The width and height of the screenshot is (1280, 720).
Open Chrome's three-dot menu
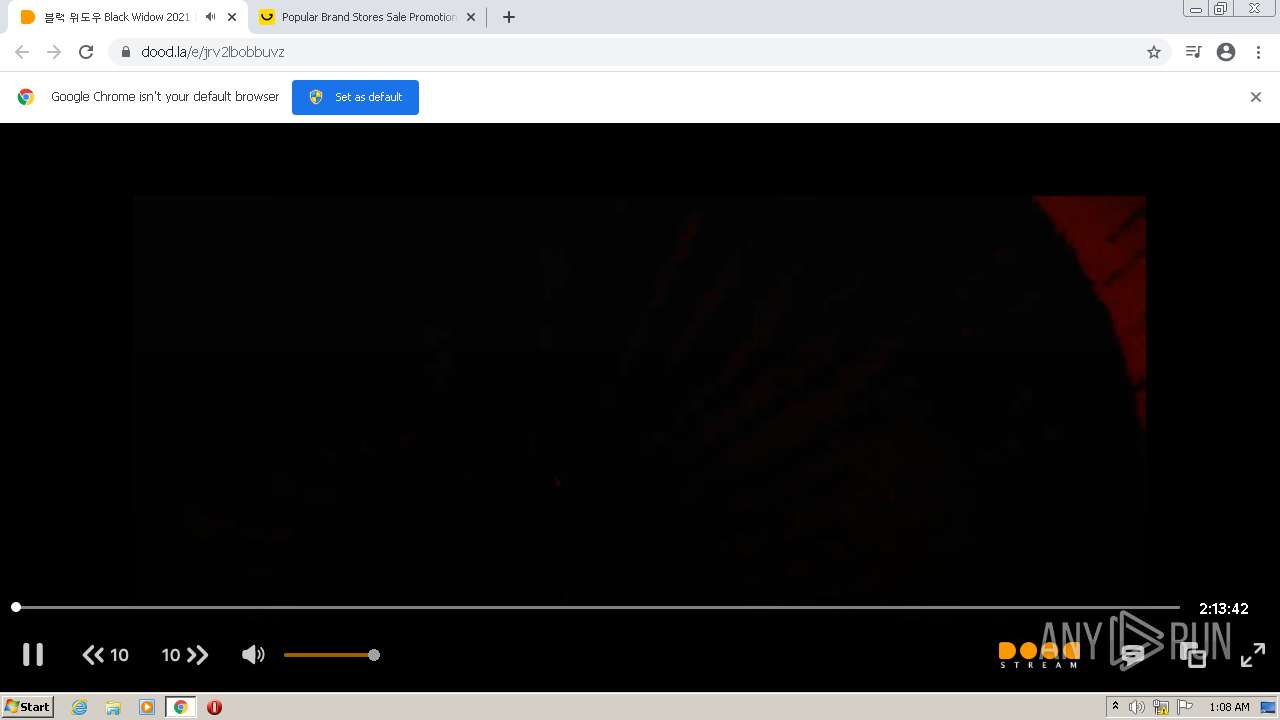(x=1258, y=52)
